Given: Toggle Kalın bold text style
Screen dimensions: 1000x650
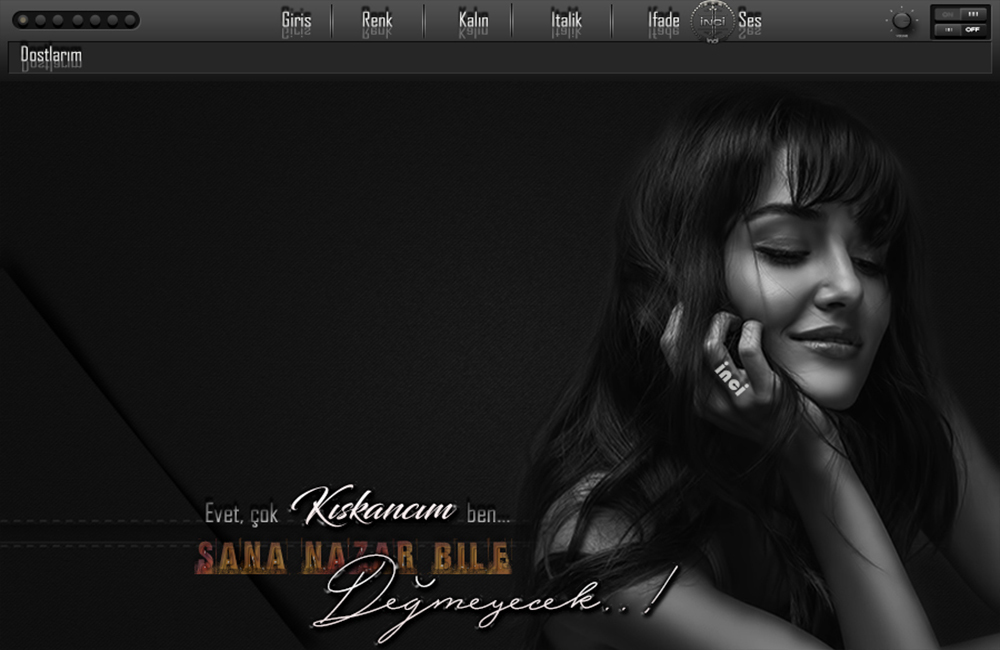Looking at the screenshot, I should [x=473, y=20].
